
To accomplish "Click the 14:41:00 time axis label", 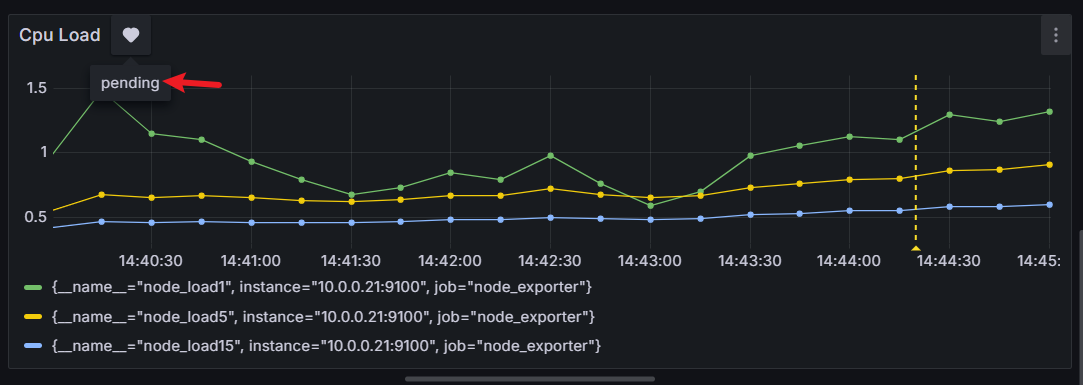I will [251, 261].
